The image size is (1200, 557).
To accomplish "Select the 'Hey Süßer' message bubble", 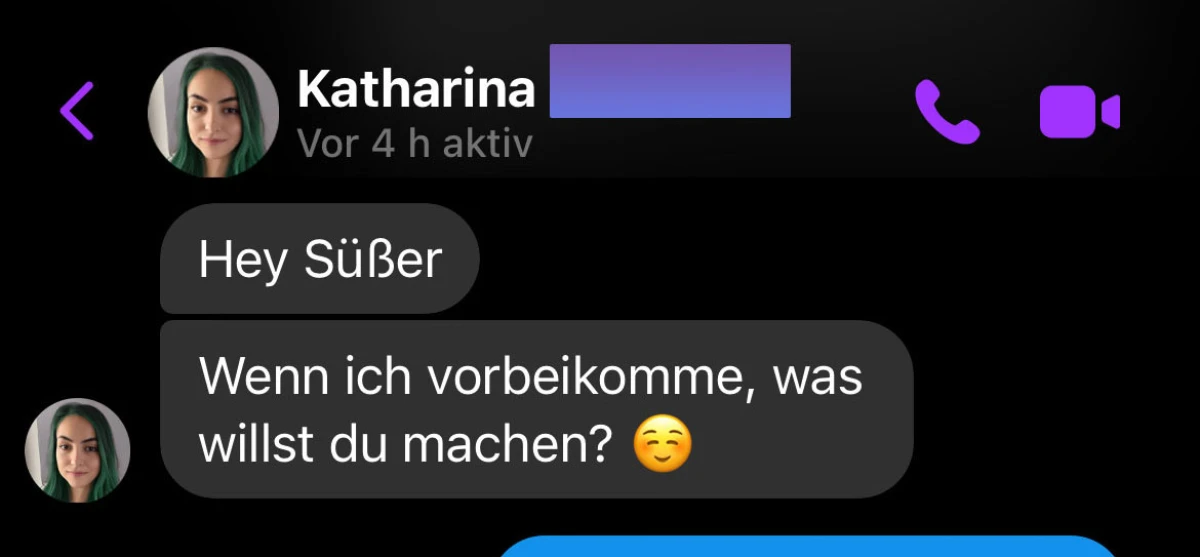I will 320,259.
